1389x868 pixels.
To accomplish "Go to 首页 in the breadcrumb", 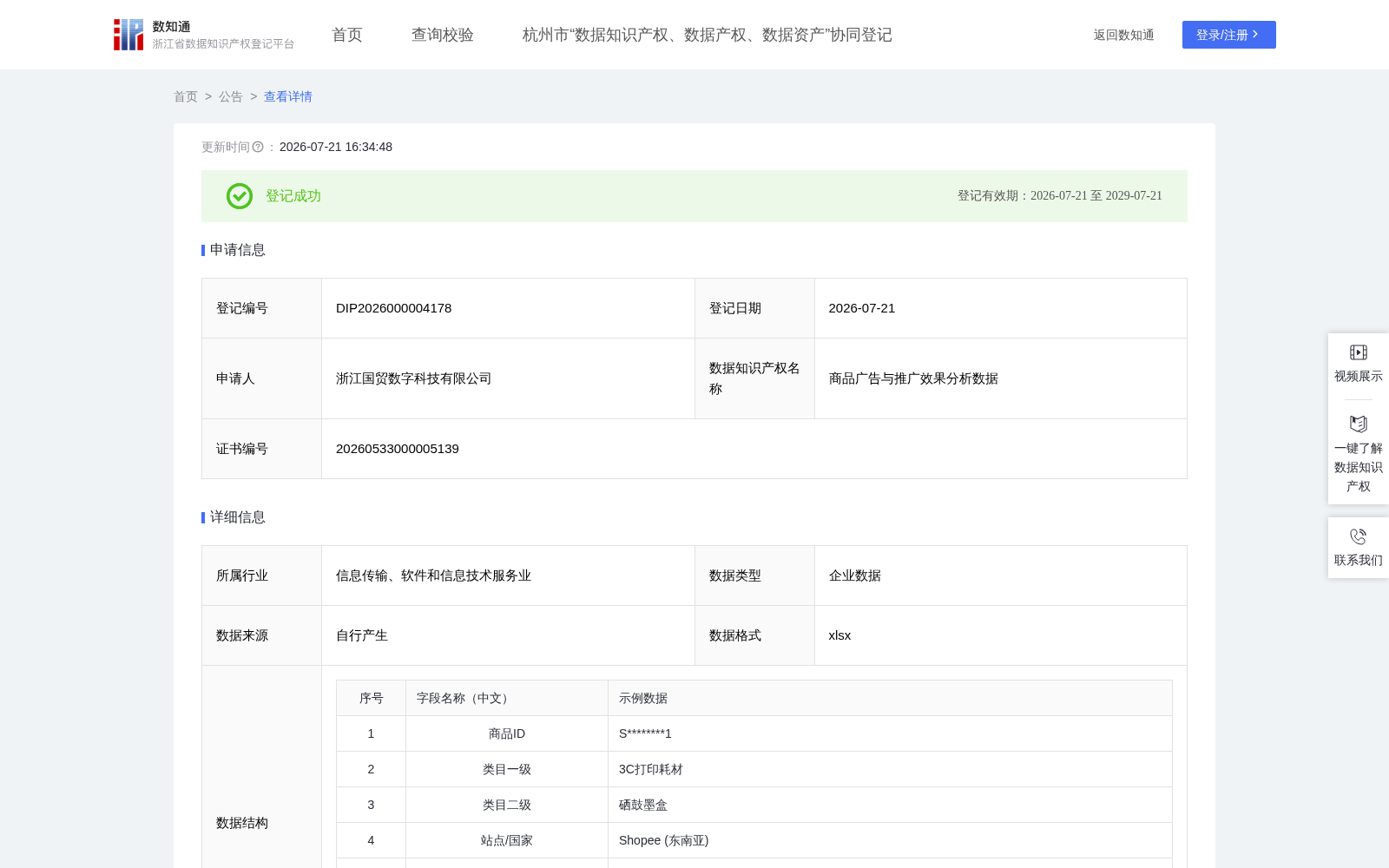I will [186, 96].
